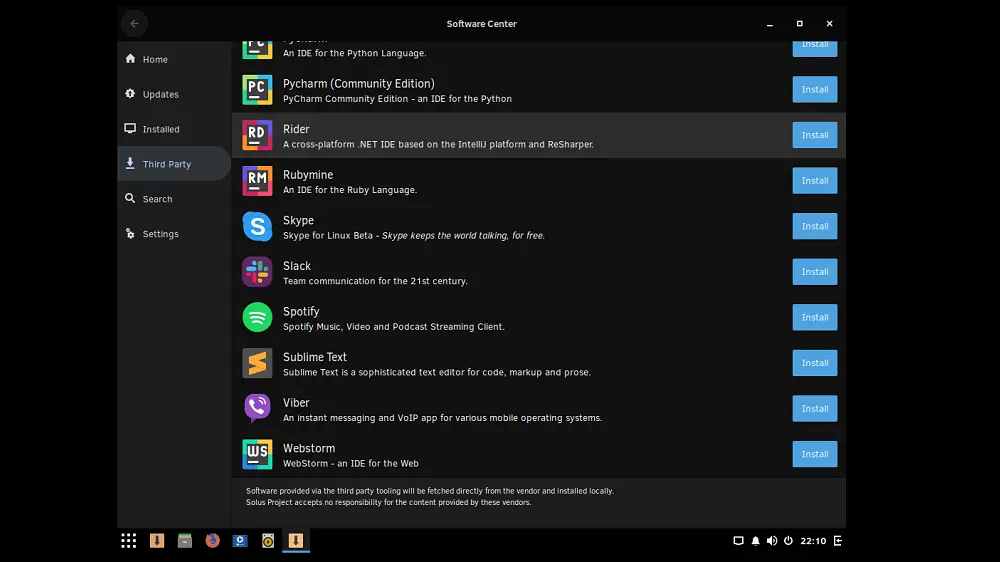Click the Skype logo icon

(257, 226)
